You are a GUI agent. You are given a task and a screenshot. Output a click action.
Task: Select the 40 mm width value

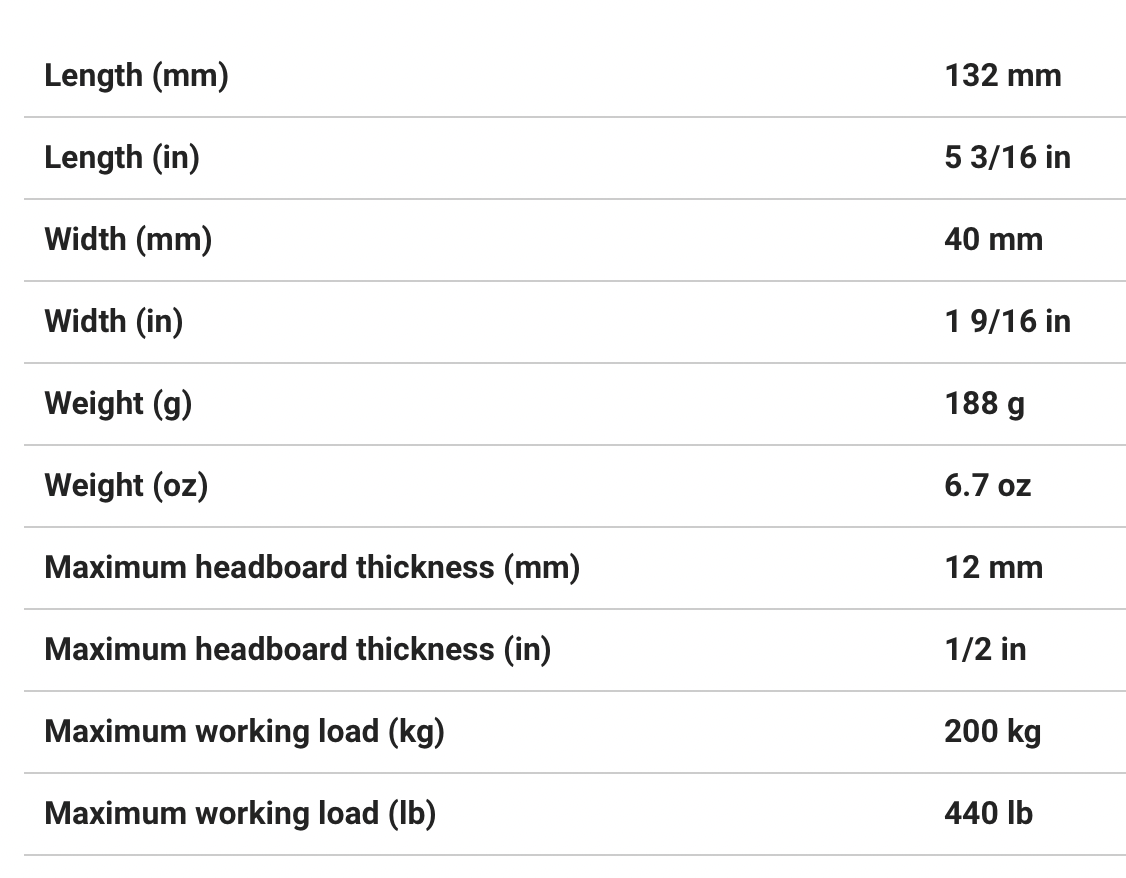(993, 240)
